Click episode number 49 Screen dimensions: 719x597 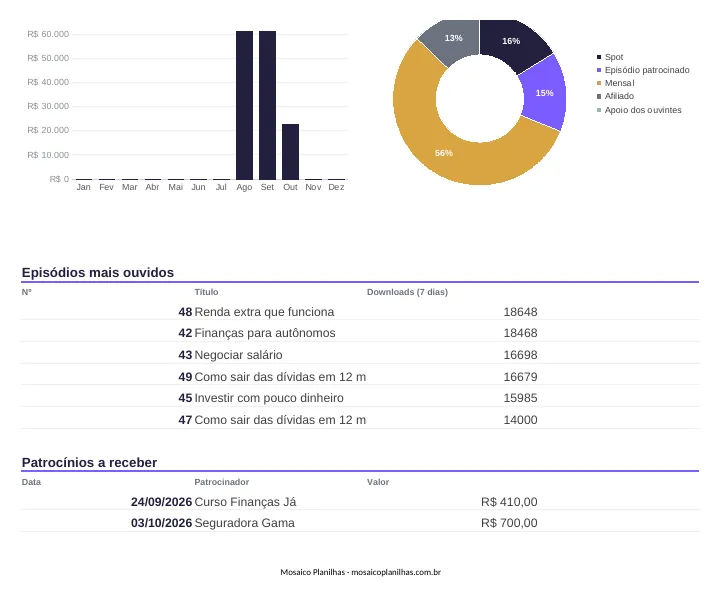(185, 377)
